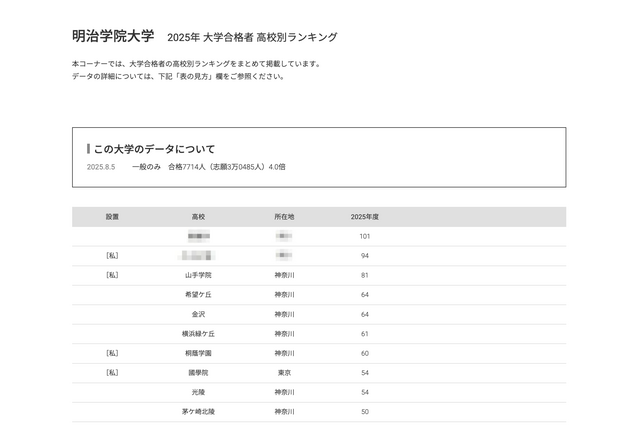Click the 所在地 column header
The height and width of the screenshot is (426, 640).
pyautogui.click(x=284, y=217)
